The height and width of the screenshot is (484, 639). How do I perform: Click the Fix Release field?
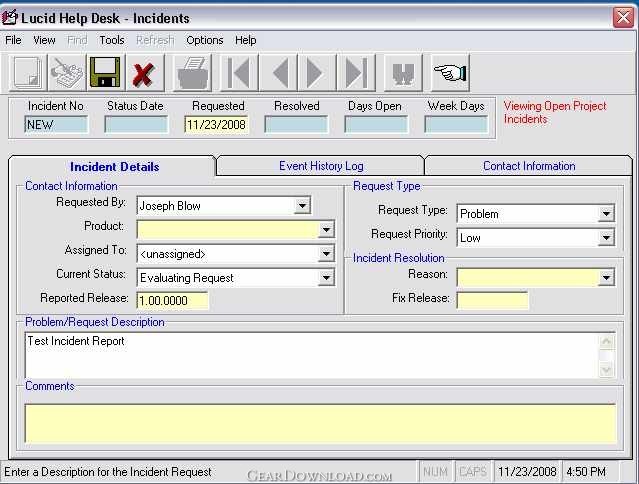pos(492,301)
